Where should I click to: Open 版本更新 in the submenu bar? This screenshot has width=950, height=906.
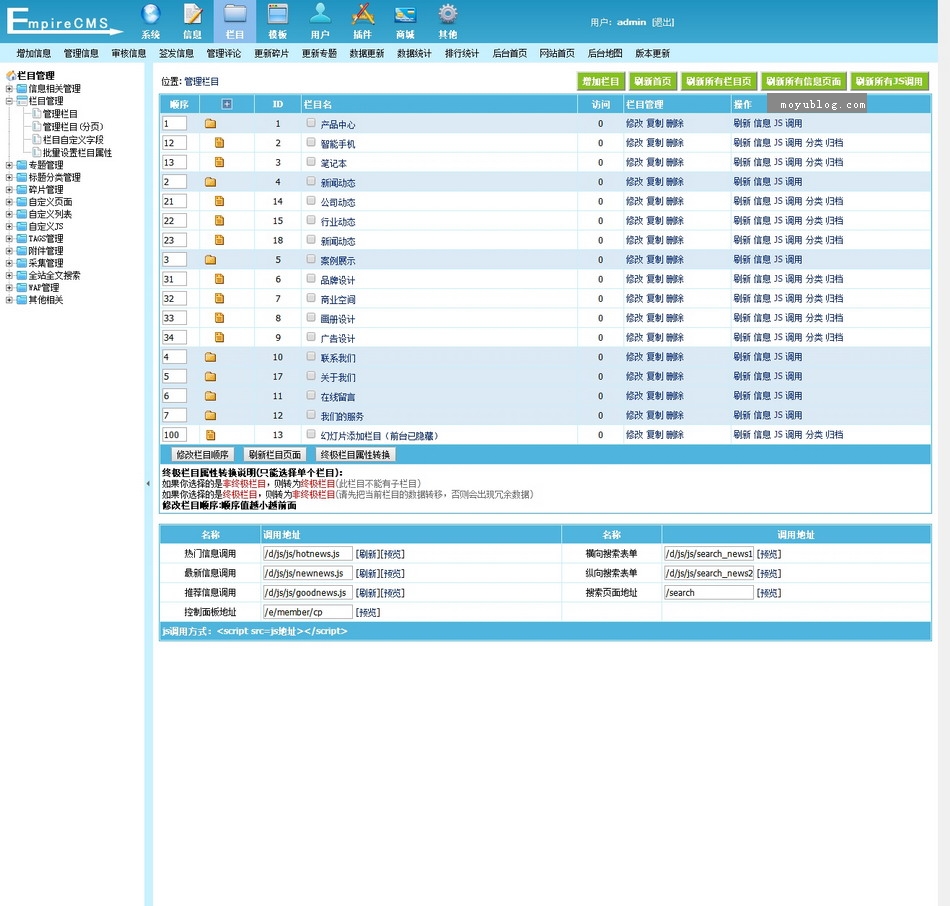pos(653,53)
